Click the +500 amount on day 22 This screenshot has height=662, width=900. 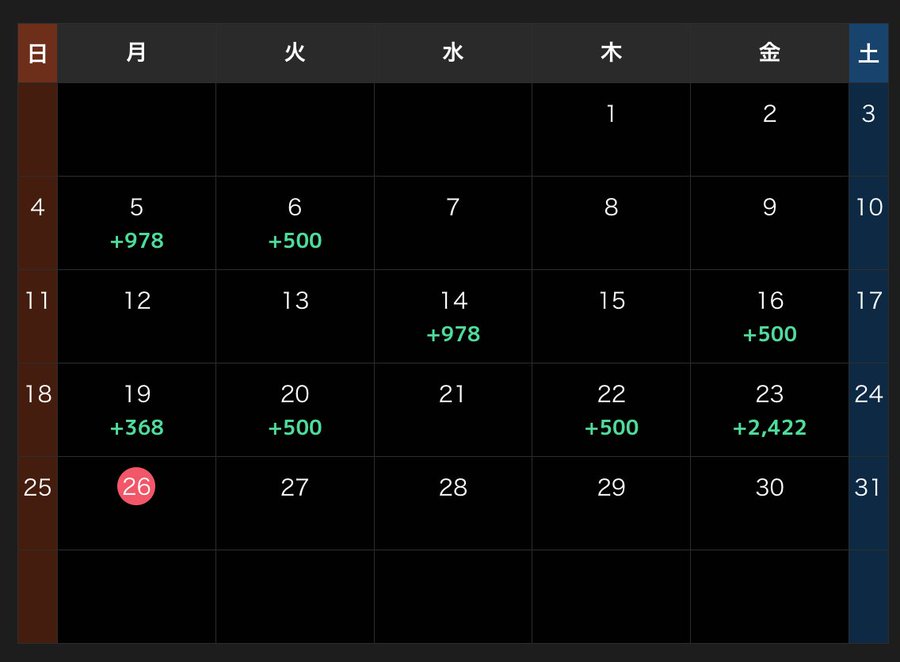(x=611, y=428)
